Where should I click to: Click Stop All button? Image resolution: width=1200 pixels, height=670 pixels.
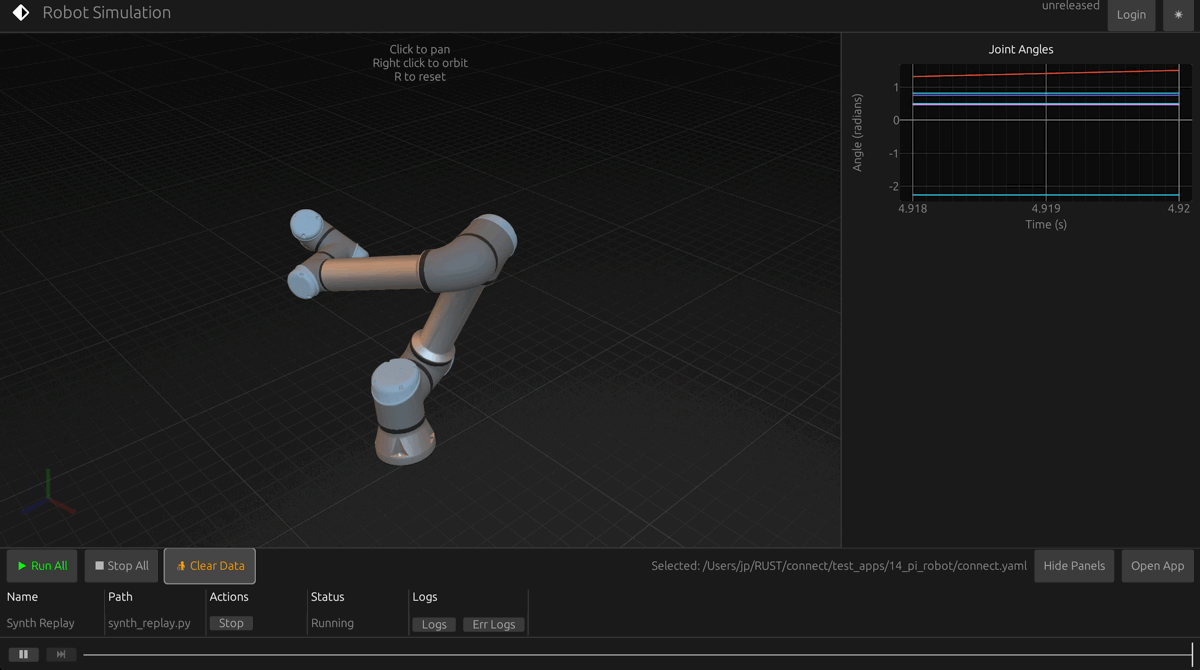coord(121,566)
